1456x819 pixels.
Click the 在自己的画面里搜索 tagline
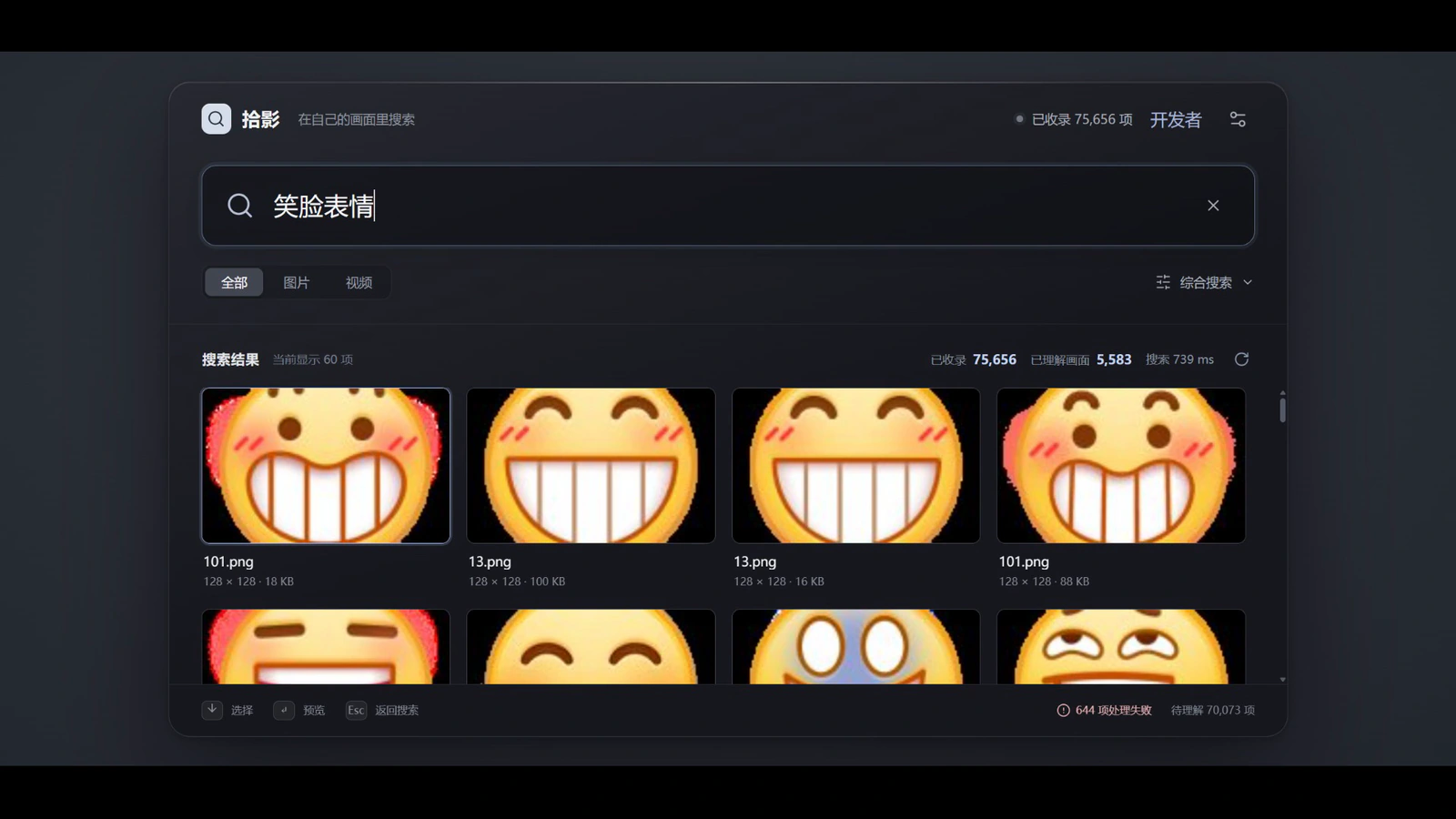[x=357, y=119]
